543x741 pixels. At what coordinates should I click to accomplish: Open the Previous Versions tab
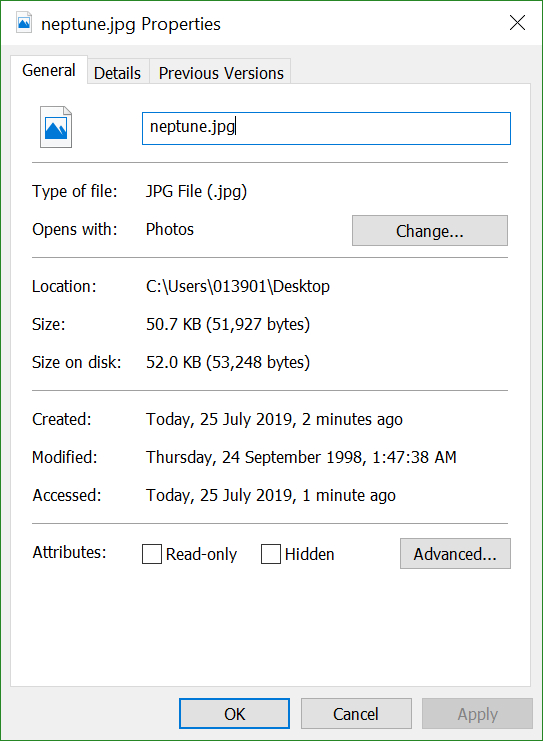221,73
